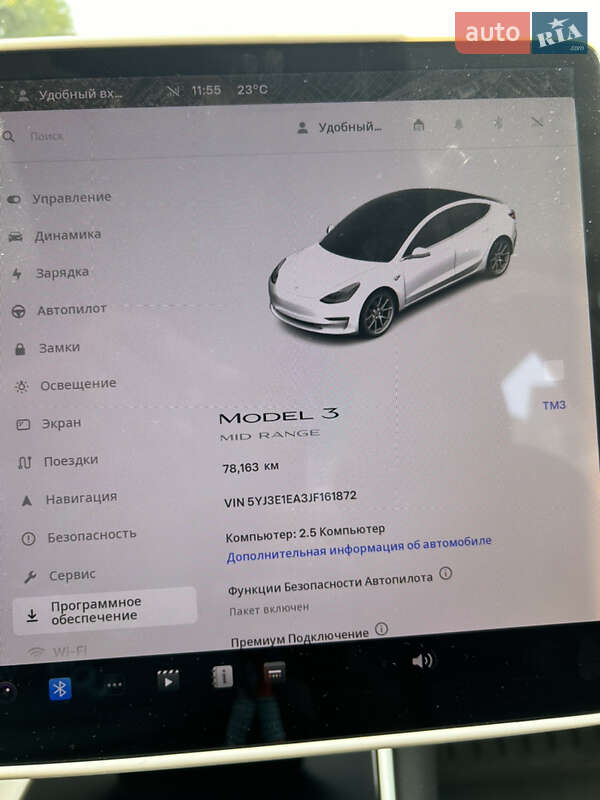Open status bar profile Удобный вх...
This screenshot has height=800, width=600.
70,95
